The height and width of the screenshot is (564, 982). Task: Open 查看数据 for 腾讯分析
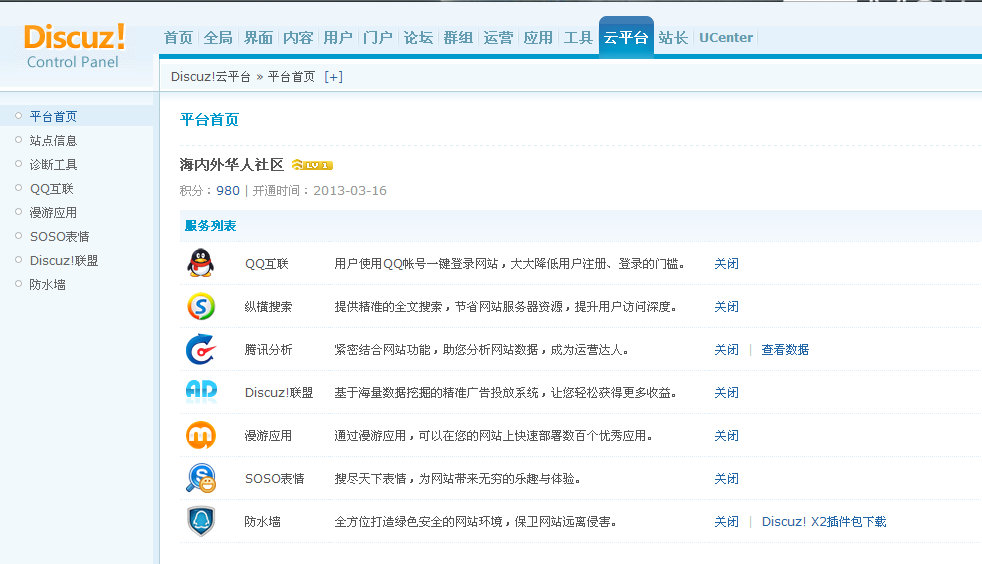coord(785,349)
